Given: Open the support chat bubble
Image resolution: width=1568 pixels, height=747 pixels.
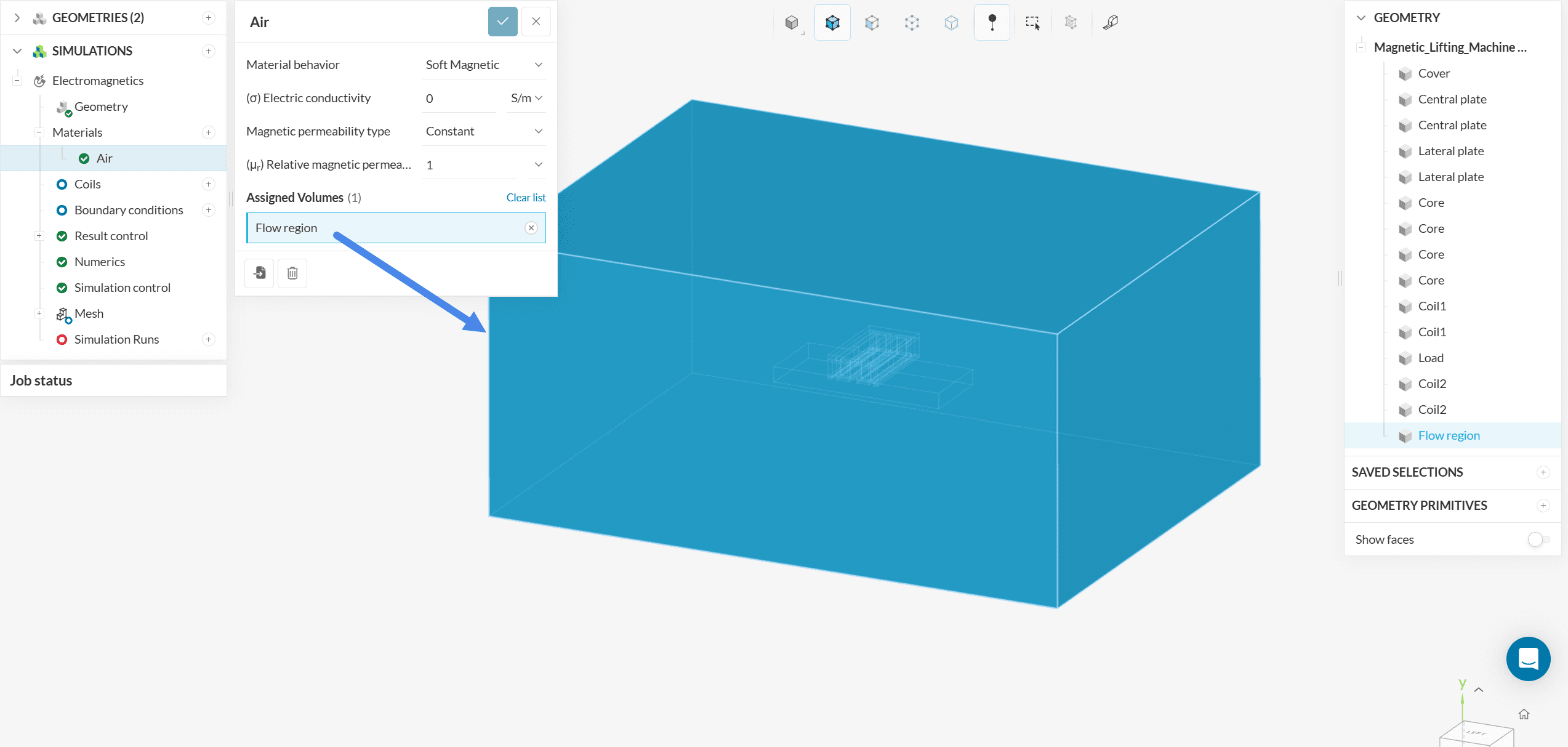Looking at the screenshot, I should click(x=1528, y=658).
